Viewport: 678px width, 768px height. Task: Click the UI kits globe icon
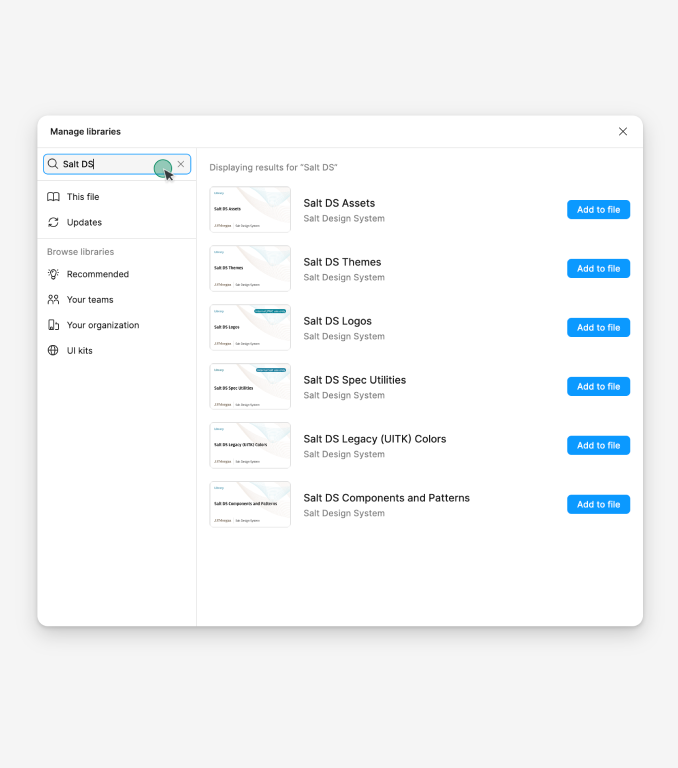pos(53,351)
